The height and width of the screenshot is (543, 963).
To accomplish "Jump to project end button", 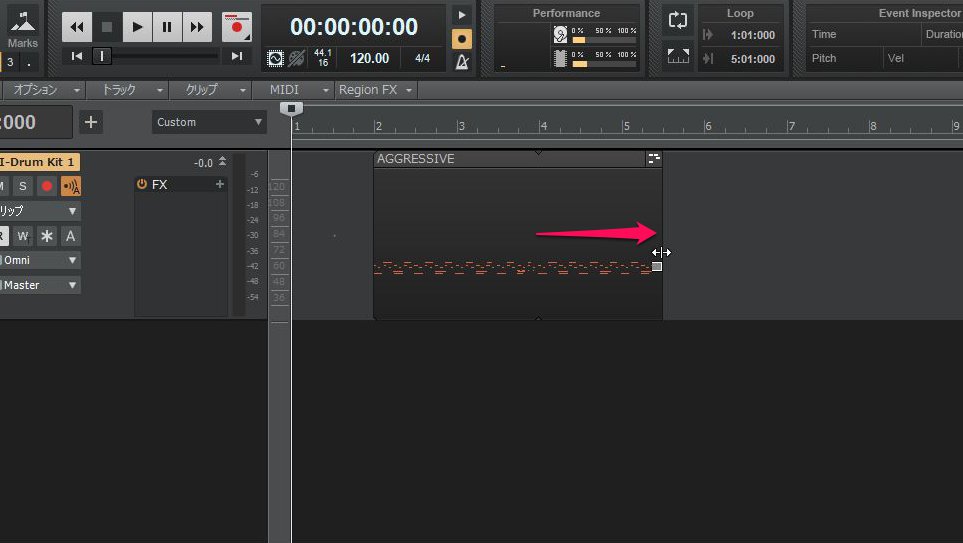I will click(236, 56).
